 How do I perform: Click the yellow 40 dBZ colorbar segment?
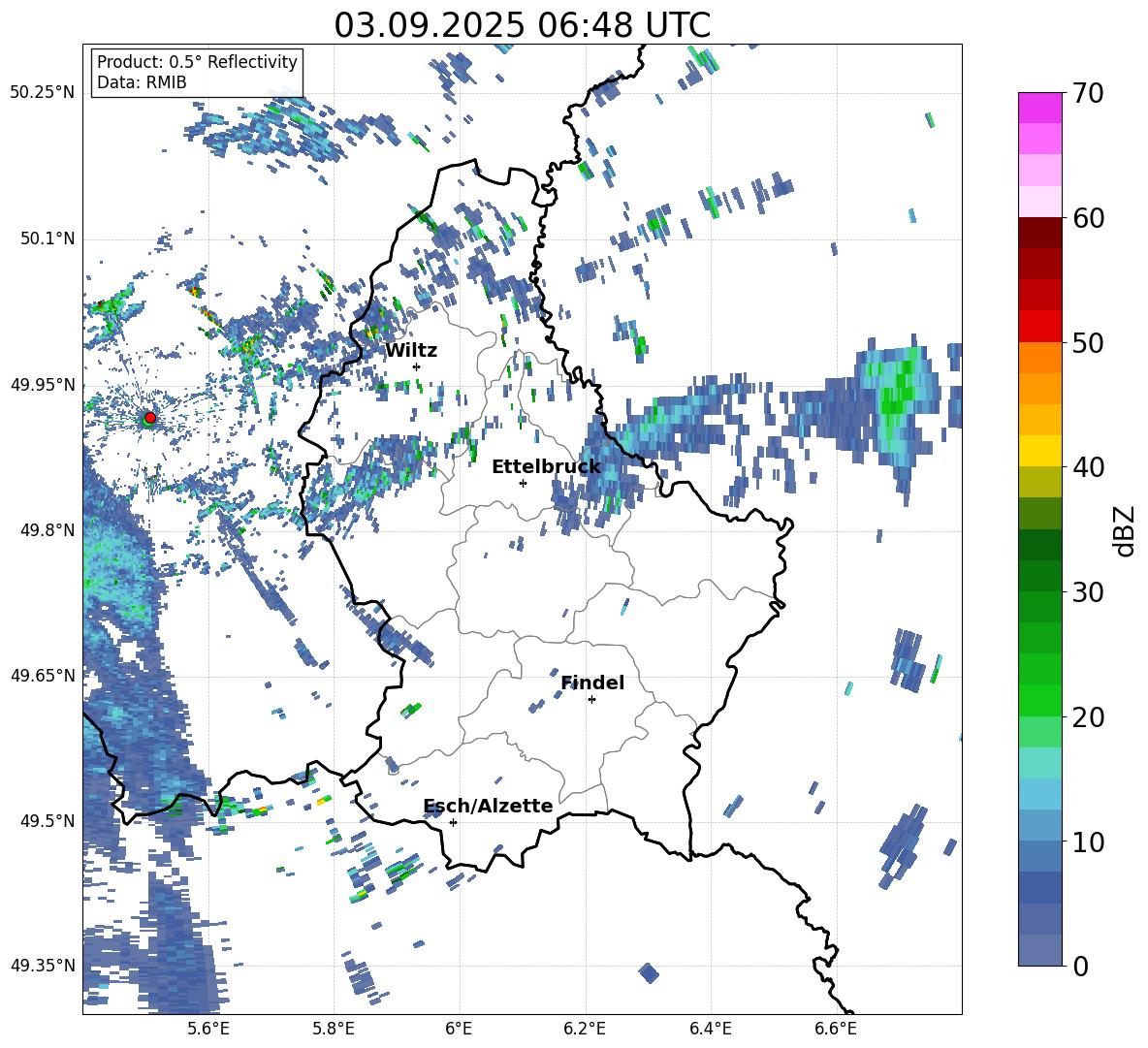tap(1039, 451)
